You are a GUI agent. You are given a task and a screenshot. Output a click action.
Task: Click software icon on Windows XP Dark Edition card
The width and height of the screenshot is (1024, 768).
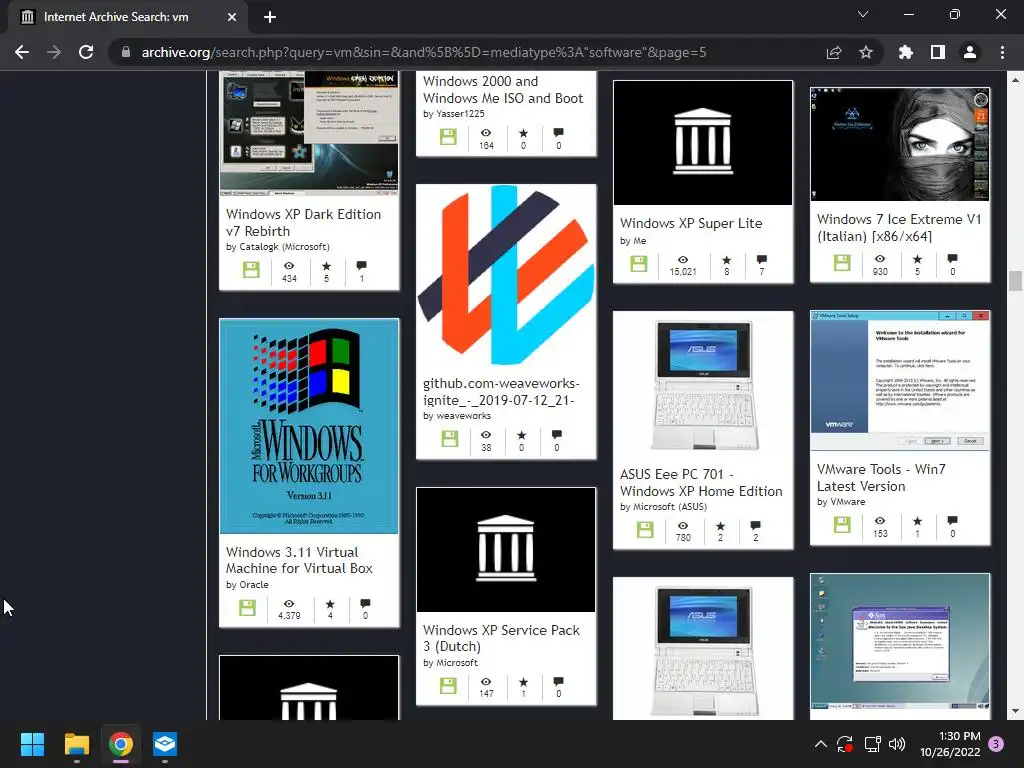pos(251,270)
